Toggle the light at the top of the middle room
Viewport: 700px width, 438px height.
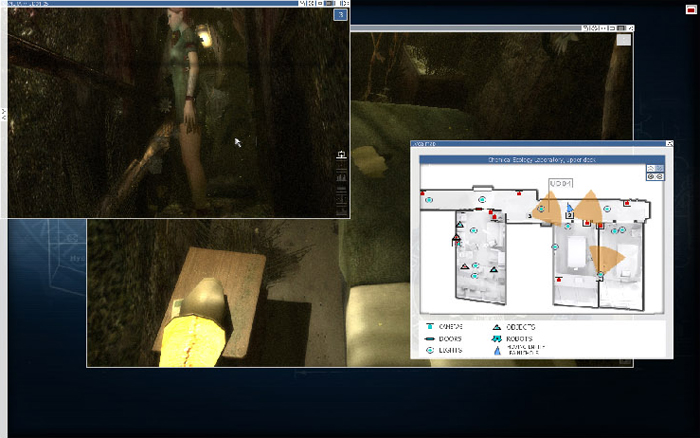567,227
